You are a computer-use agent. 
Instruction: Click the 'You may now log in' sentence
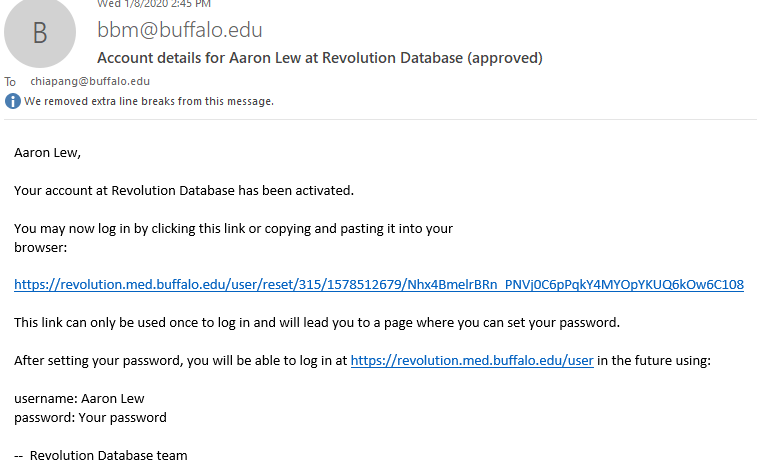point(233,228)
